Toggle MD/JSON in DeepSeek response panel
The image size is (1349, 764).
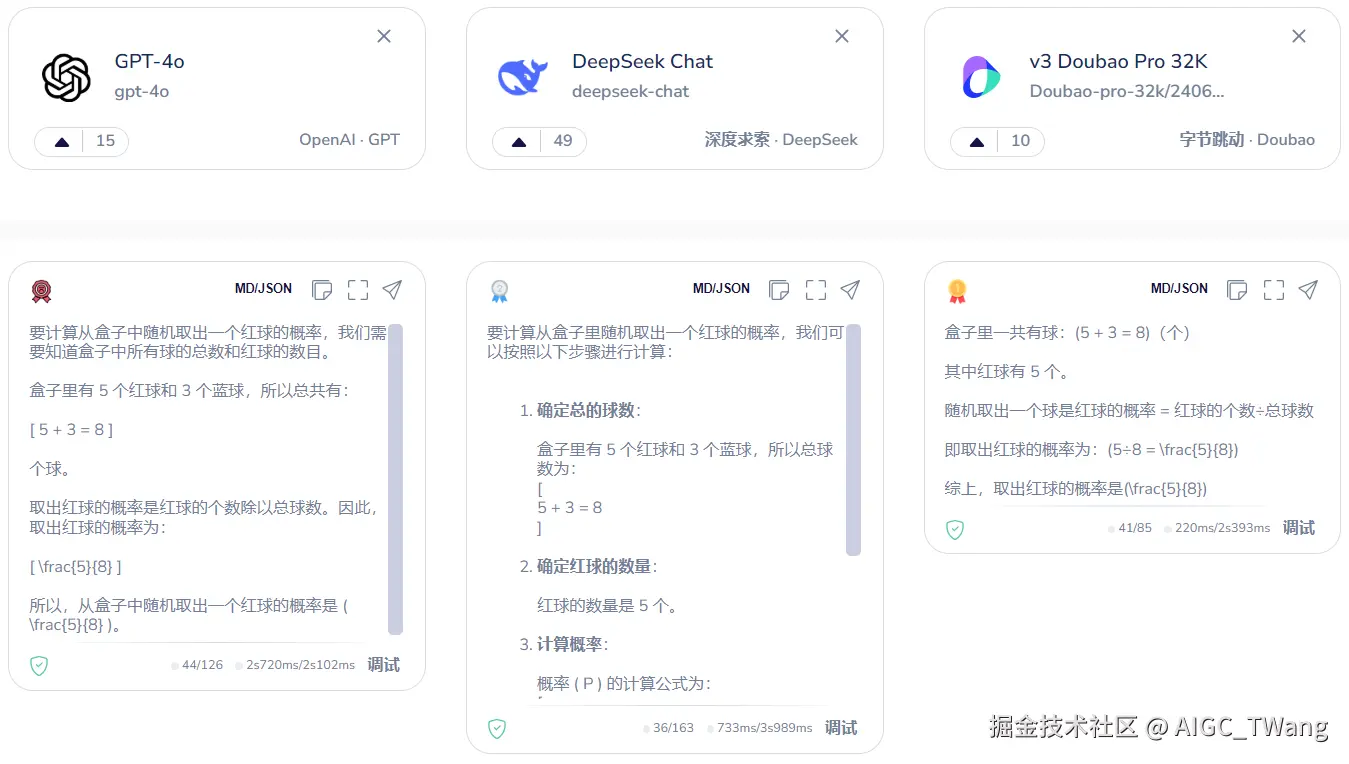point(722,288)
